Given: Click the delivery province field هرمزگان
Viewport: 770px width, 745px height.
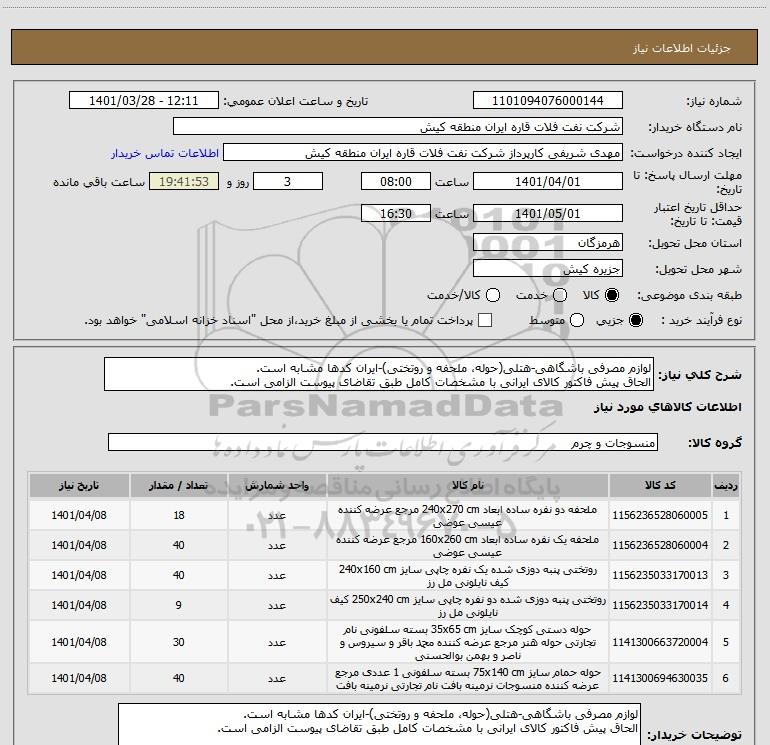Looking at the screenshot, I should click(x=548, y=243).
